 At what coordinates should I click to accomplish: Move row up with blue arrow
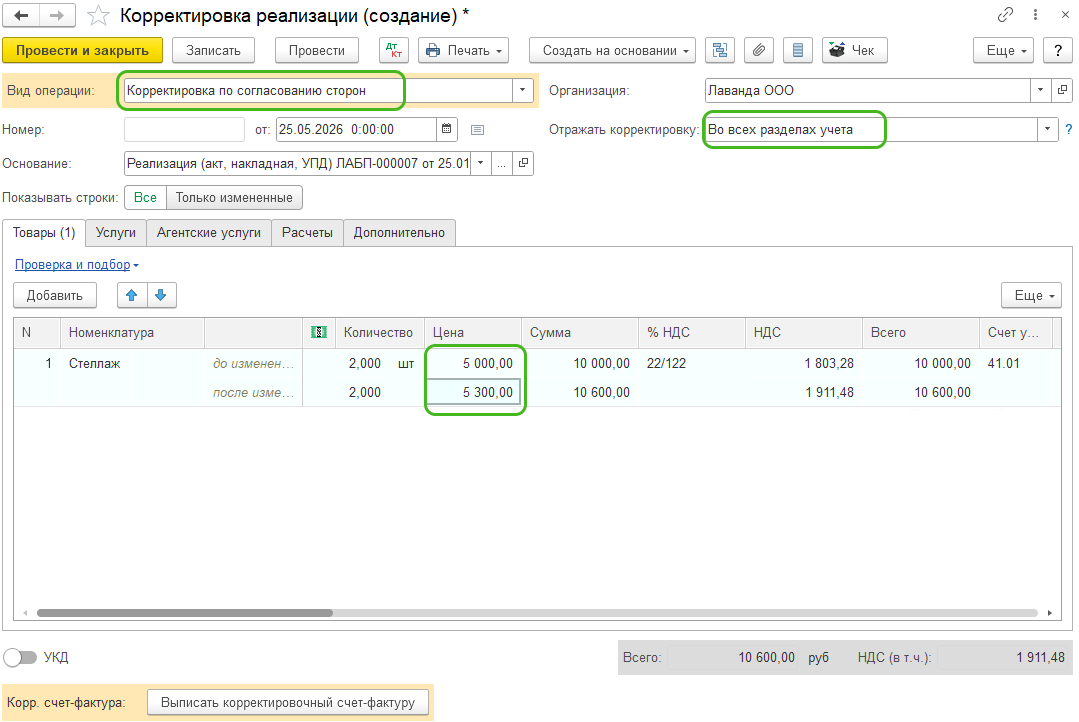(132, 295)
